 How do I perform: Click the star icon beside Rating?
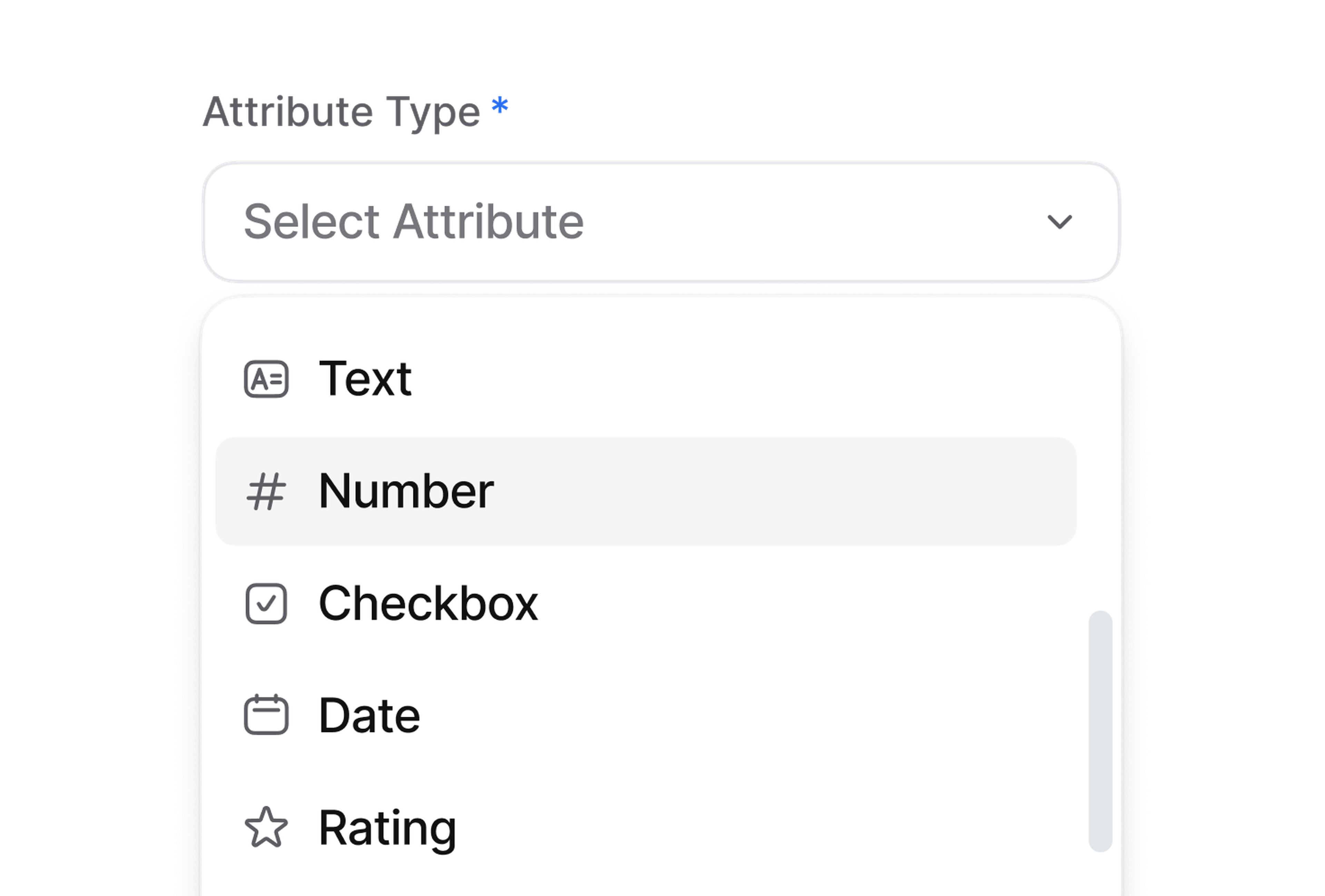coord(266,828)
